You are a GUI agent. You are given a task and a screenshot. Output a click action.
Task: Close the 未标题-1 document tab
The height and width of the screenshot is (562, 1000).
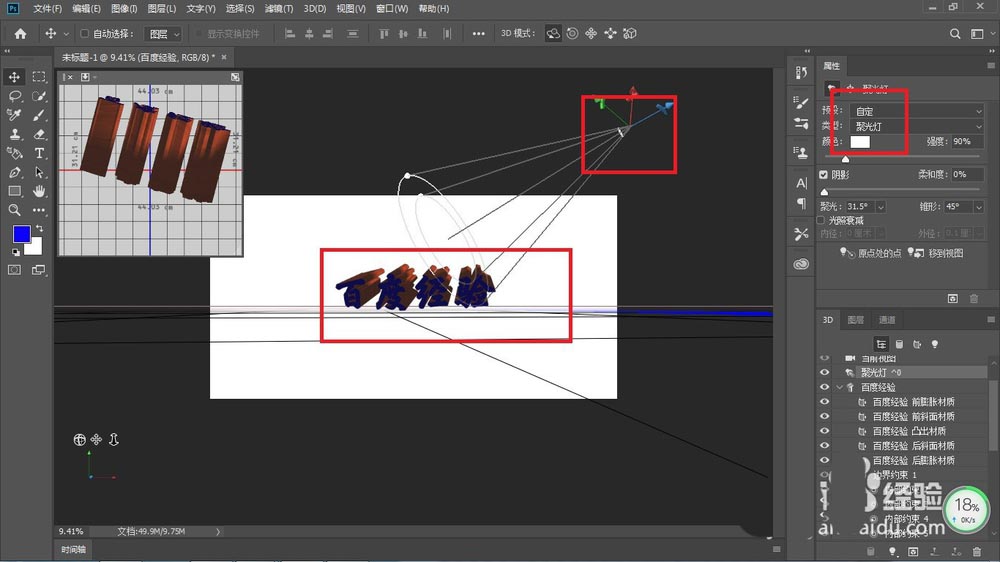224,57
